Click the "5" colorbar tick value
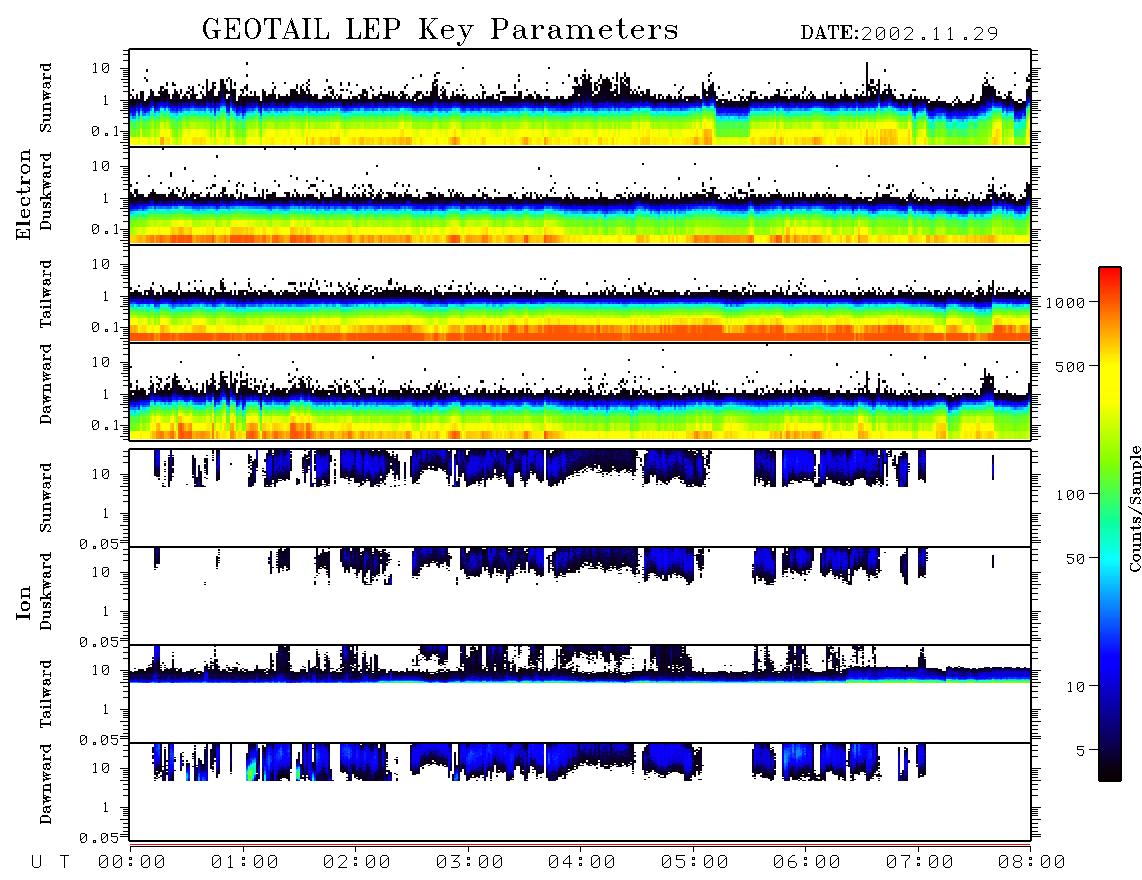Screen dimensions: 1142x880 (1080, 750)
